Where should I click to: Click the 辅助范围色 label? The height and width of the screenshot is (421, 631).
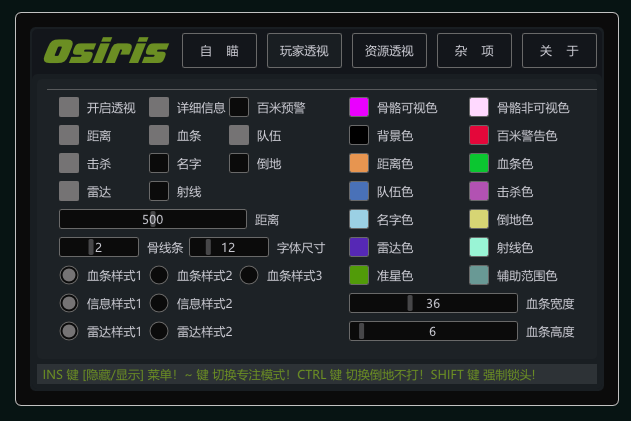tap(527, 276)
